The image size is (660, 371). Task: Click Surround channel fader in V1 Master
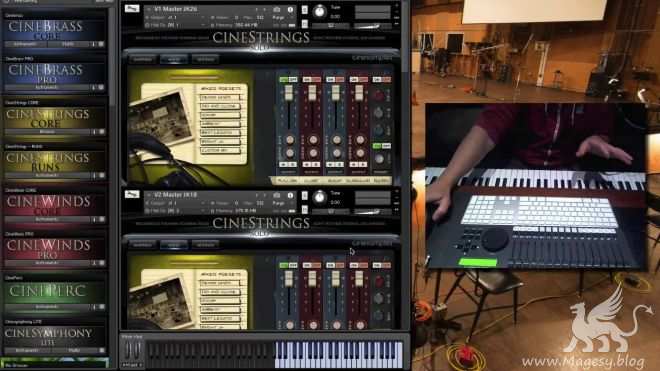(359, 93)
